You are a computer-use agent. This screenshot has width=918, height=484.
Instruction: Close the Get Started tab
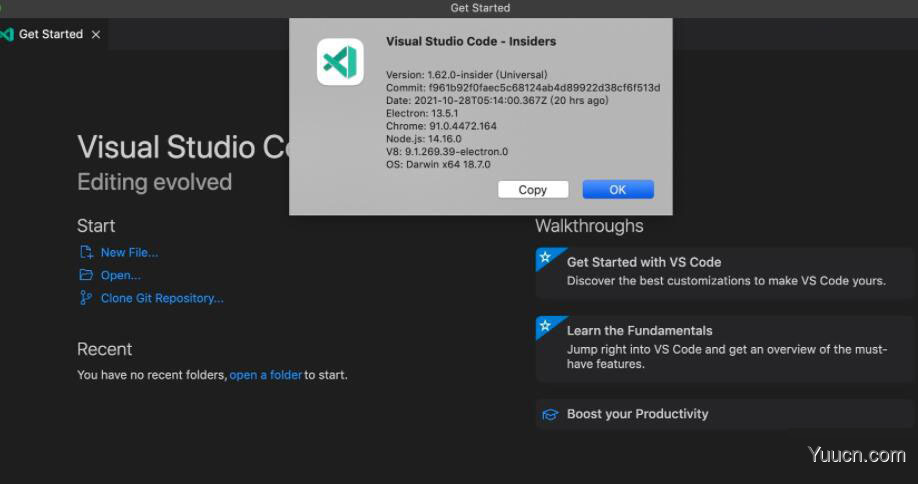96,35
